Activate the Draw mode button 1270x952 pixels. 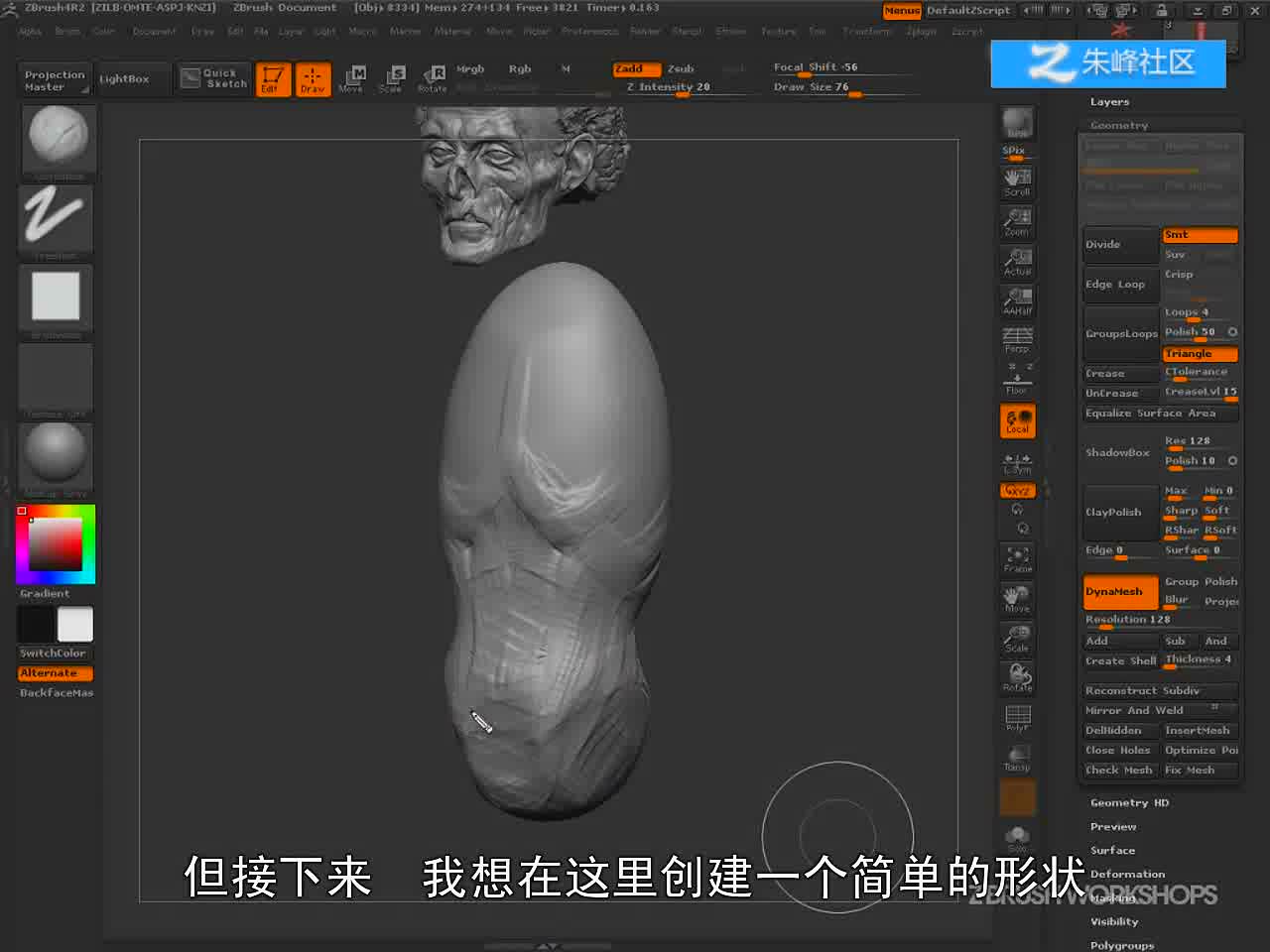(x=313, y=78)
